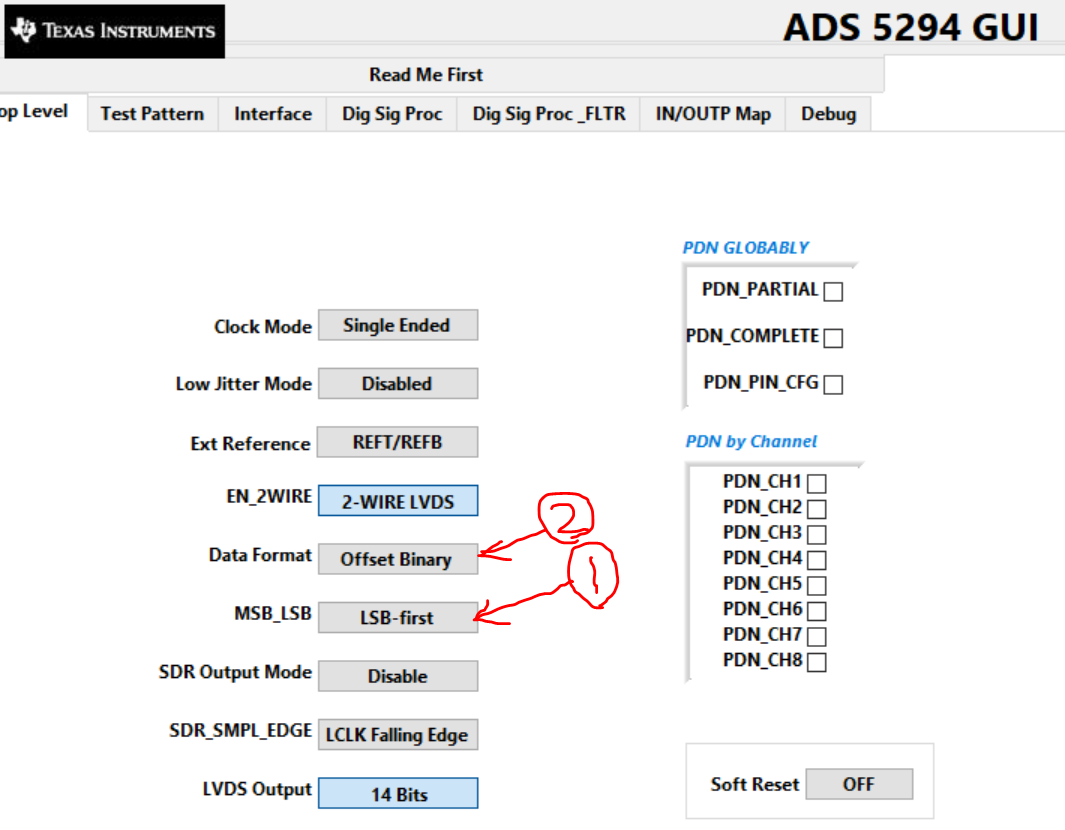Click the PDN GLOBABLY heading

coord(746,248)
